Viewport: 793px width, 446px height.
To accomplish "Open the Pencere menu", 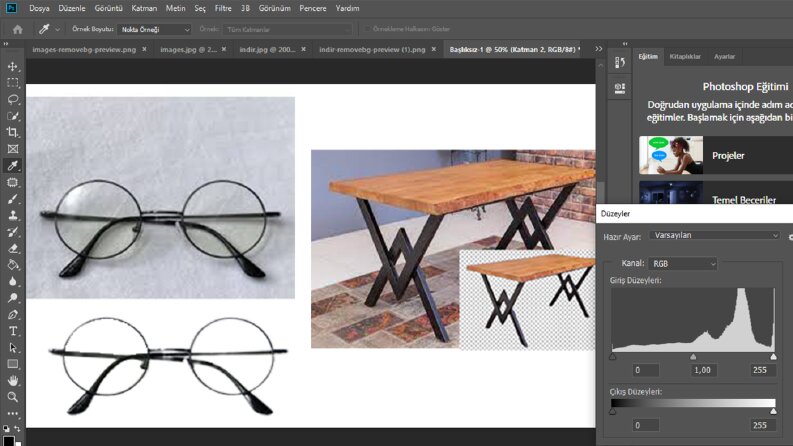I will (x=313, y=9).
